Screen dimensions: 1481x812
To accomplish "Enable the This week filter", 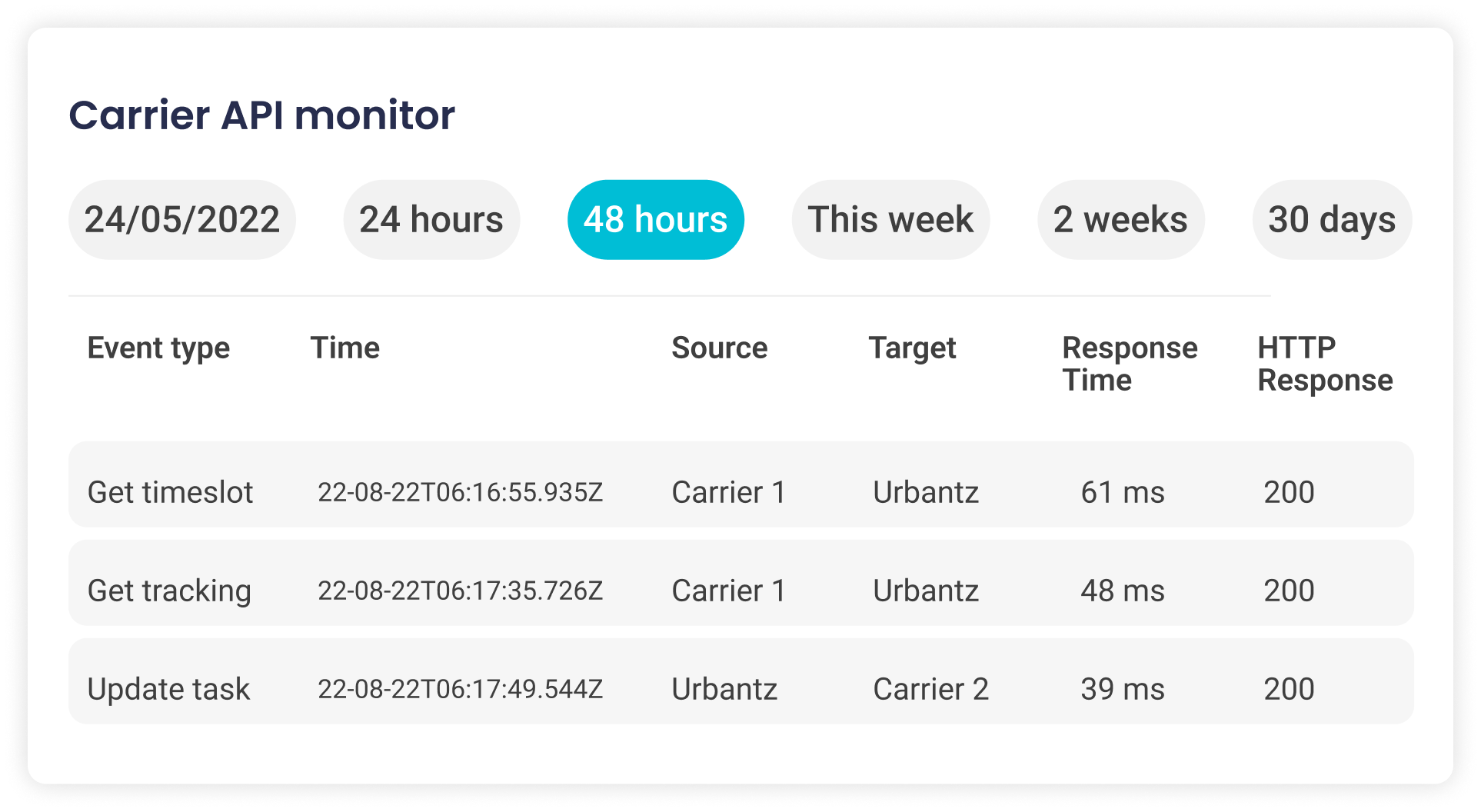I will click(890, 219).
